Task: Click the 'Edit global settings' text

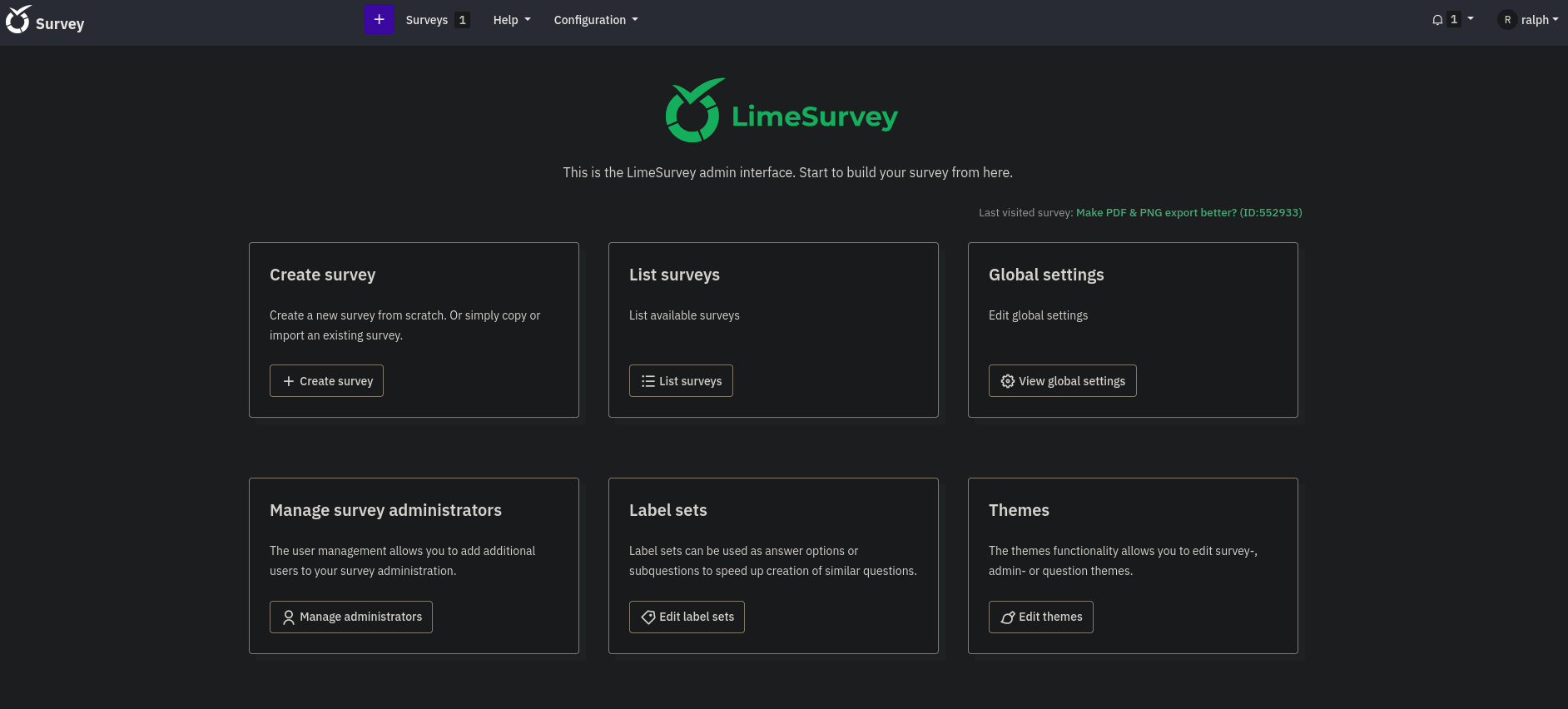Action: tap(1038, 315)
